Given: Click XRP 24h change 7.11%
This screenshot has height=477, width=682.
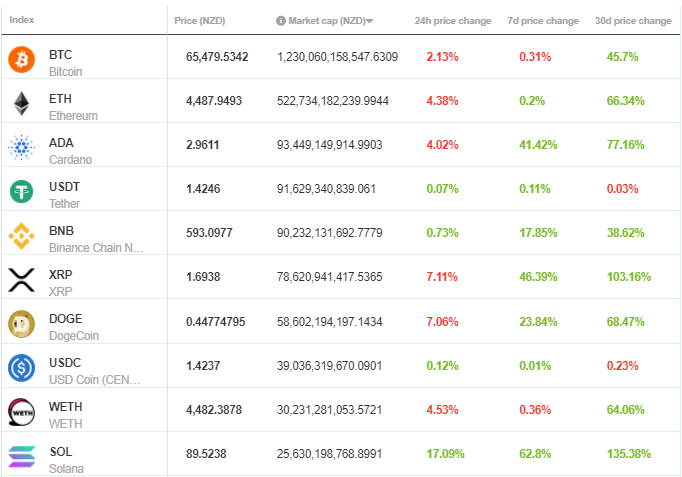Looking at the screenshot, I should pyautogui.click(x=441, y=277).
